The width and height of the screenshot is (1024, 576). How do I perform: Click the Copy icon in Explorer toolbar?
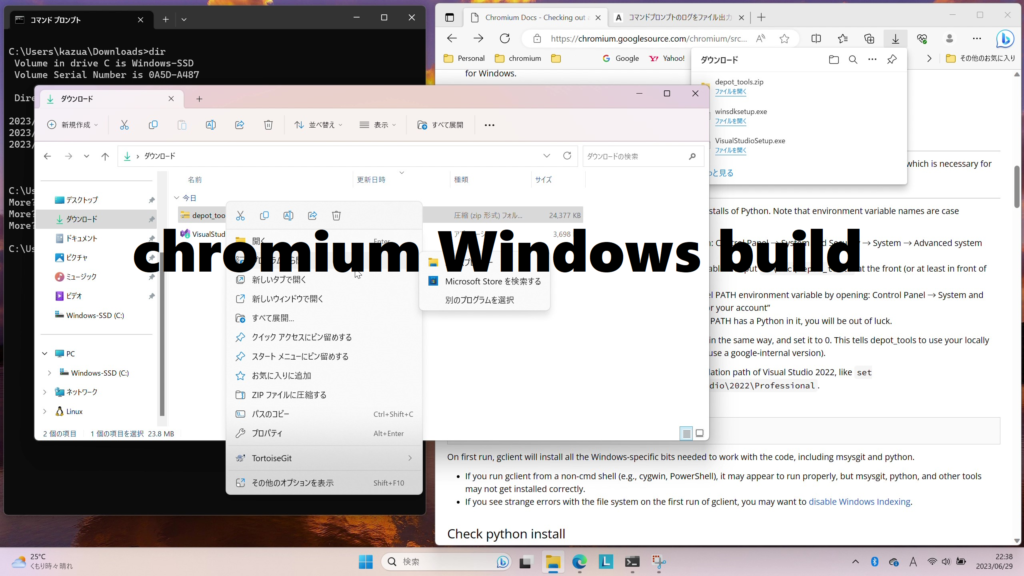(153, 124)
